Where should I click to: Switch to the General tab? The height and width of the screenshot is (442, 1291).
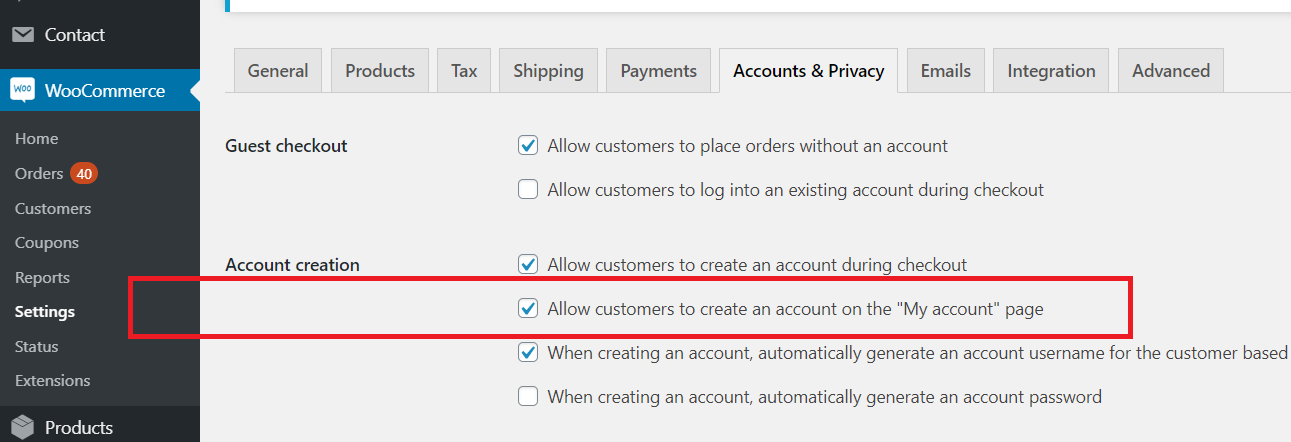[278, 71]
